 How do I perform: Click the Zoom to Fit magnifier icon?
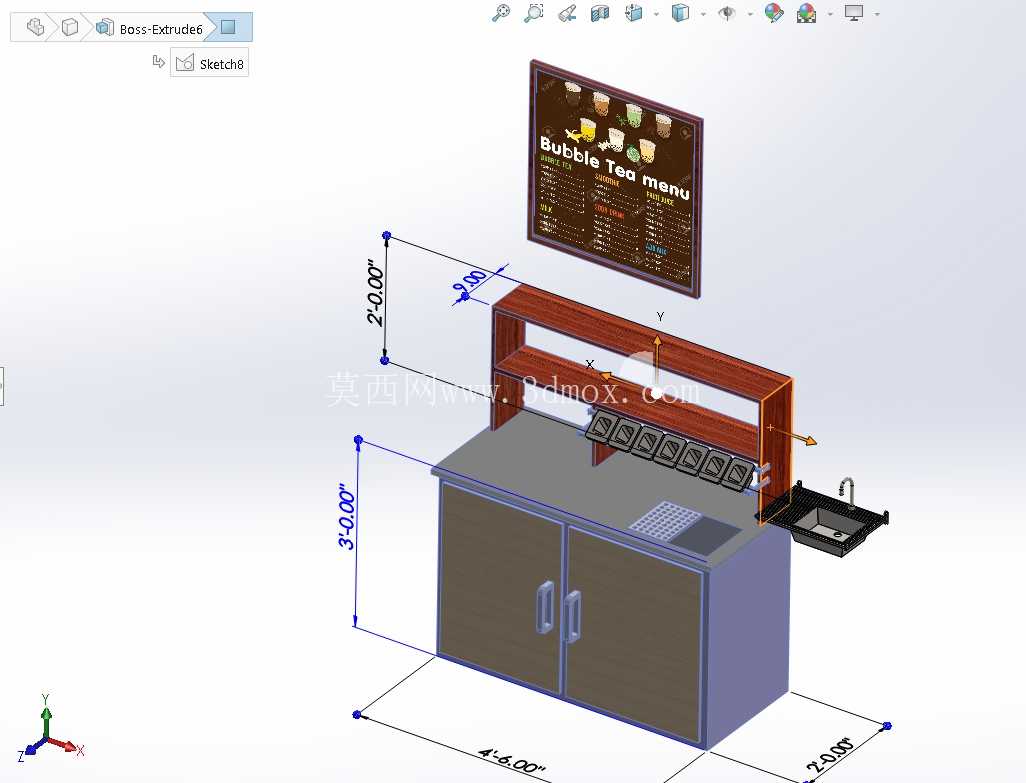pyautogui.click(x=501, y=12)
